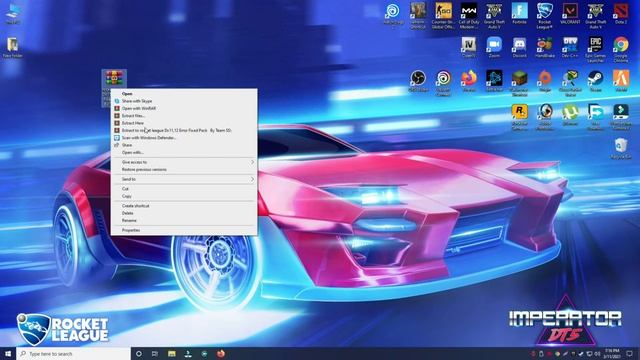Launch the Zoom desktop shortcut
This screenshot has width=640, height=360.
coord(494,47)
